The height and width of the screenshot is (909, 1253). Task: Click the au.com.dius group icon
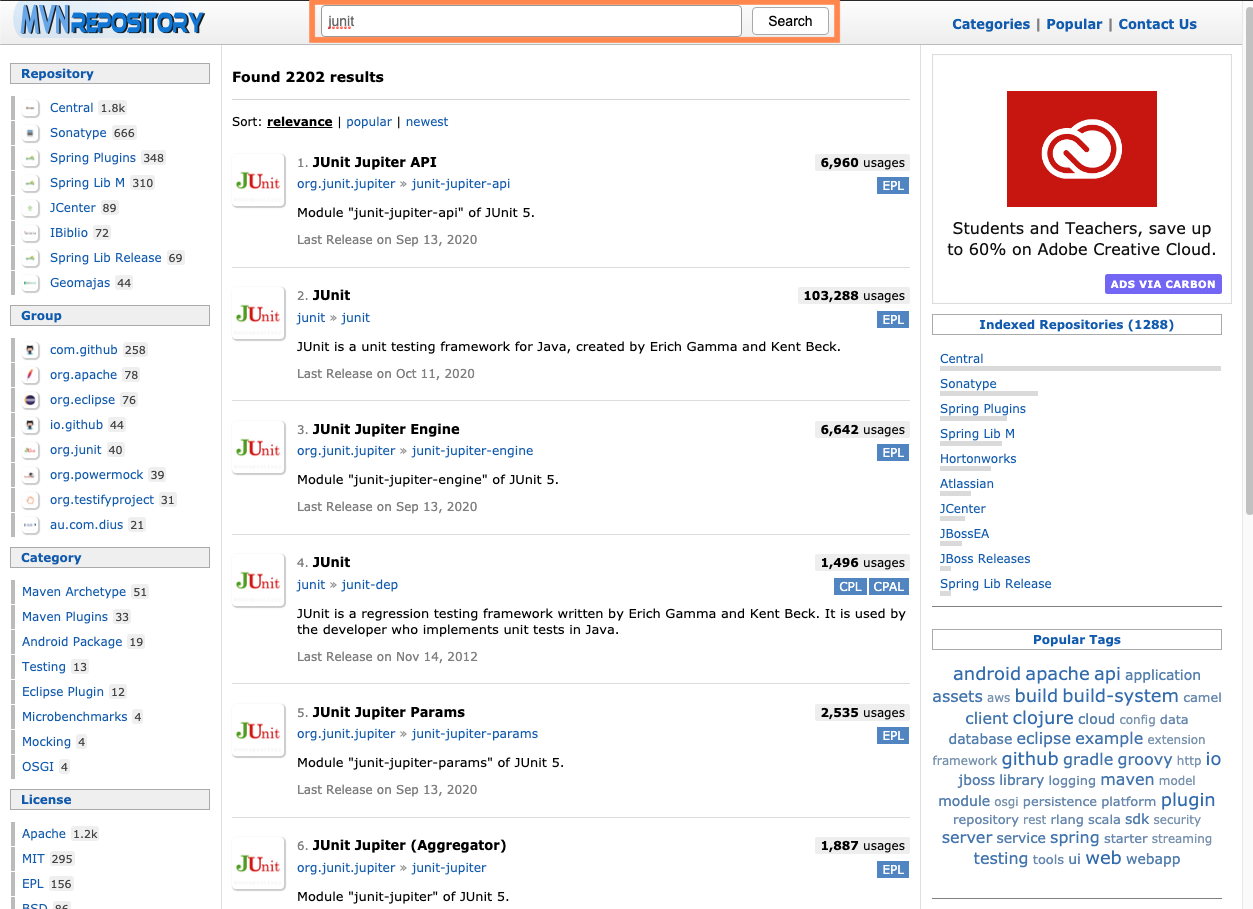click(30, 525)
